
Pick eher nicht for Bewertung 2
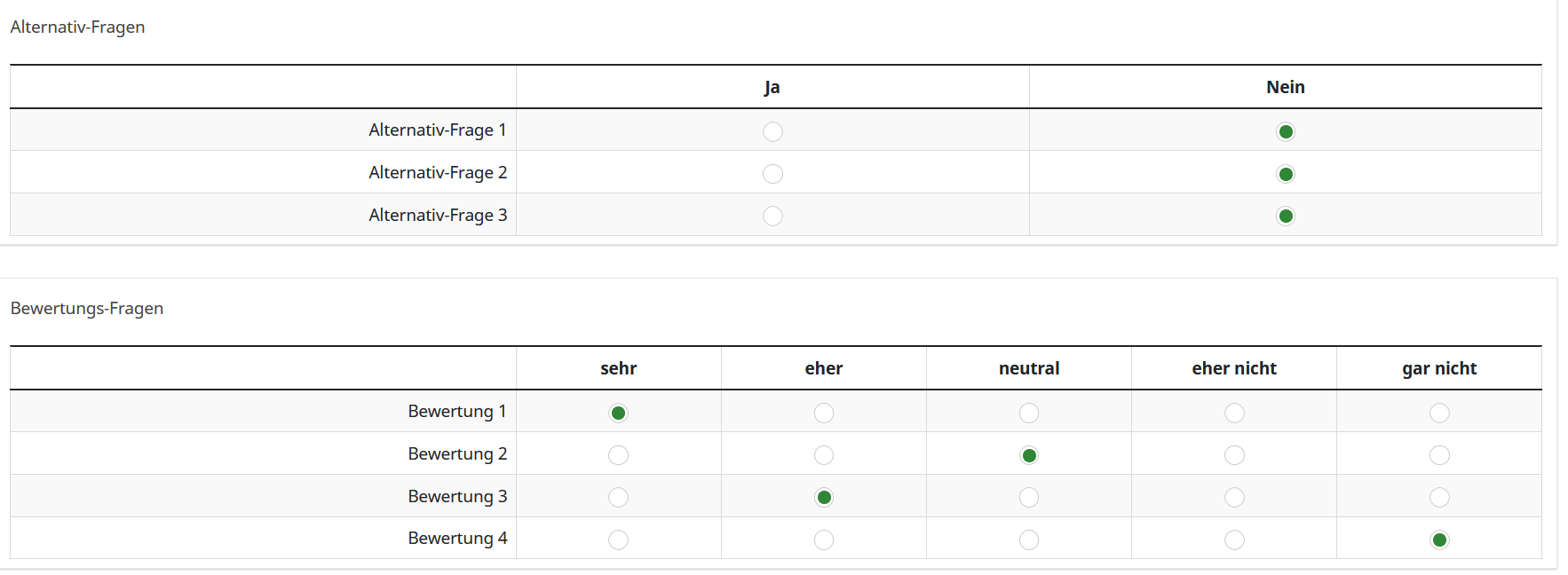[x=1234, y=455]
